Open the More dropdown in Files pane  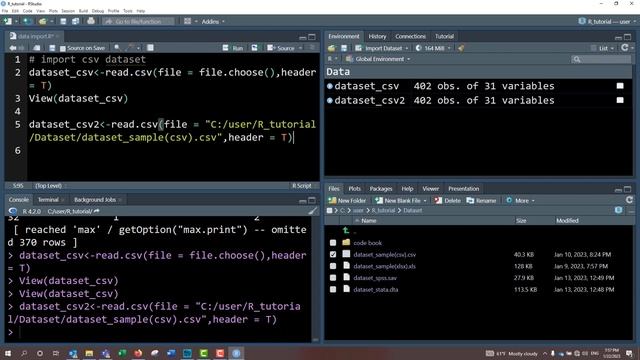click(520, 200)
